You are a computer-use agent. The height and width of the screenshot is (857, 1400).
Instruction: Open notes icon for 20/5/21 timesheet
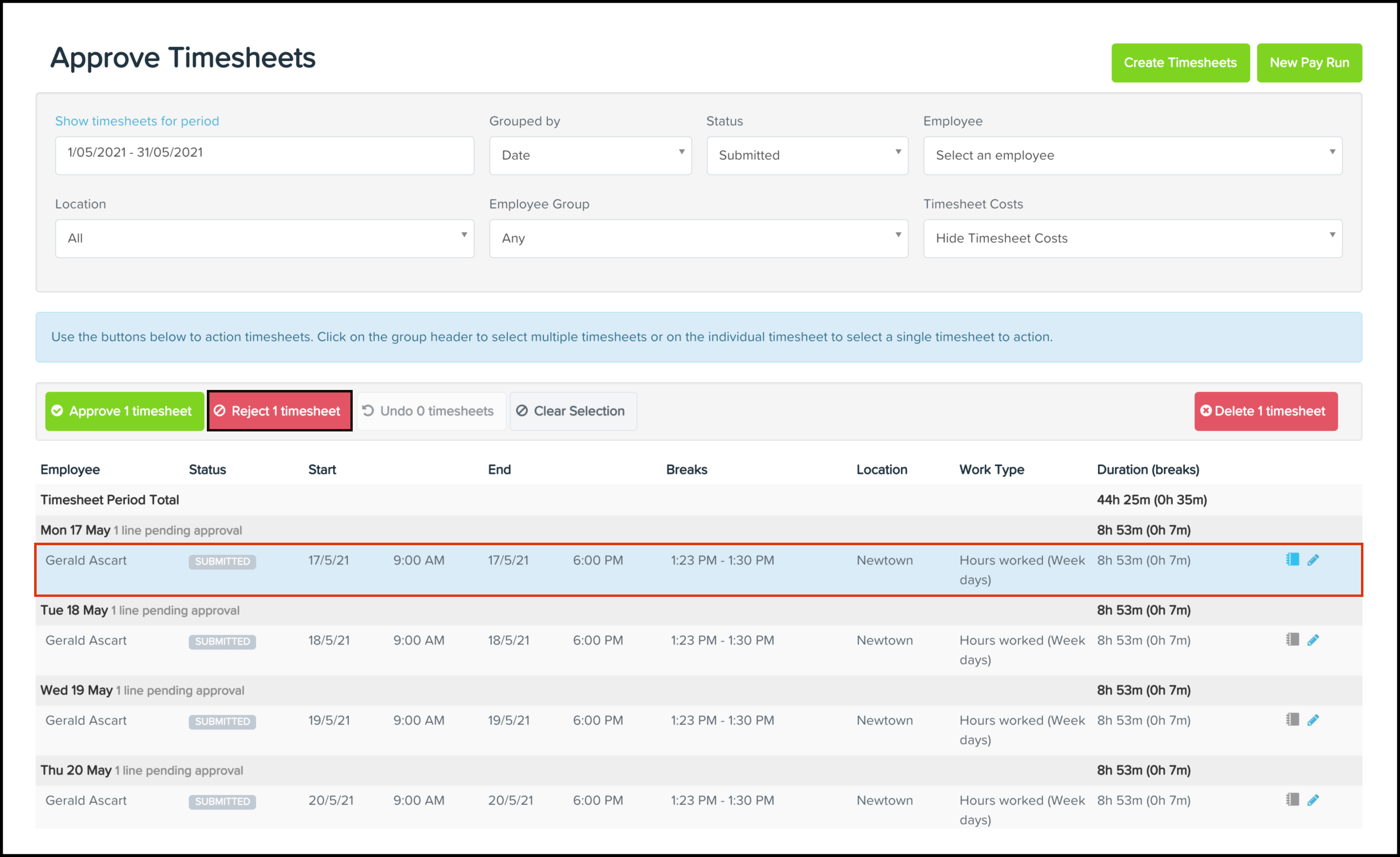click(1292, 799)
